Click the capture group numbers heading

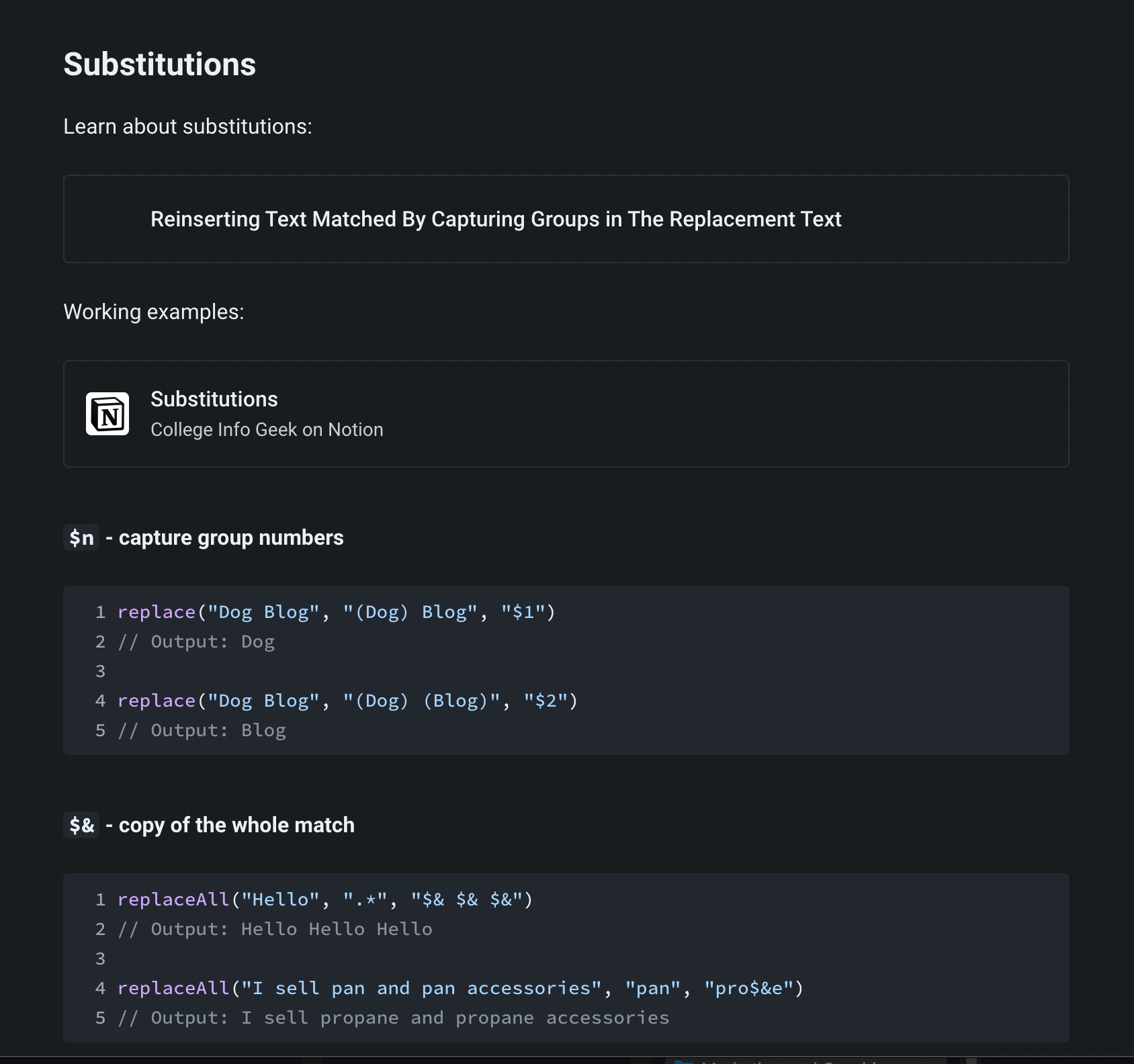click(x=230, y=537)
